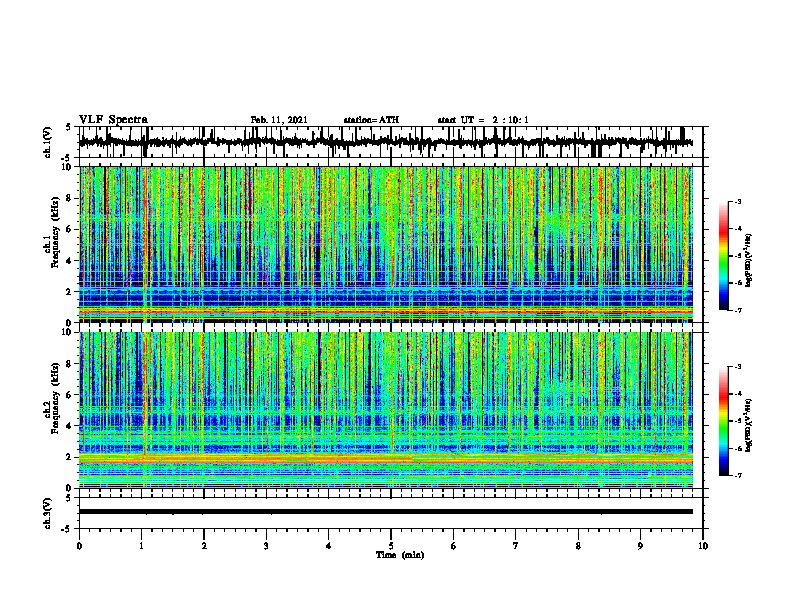This screenshot has height=612, width=792.
Task: Click time axis tick label "4"
Action: click(329, 546)
